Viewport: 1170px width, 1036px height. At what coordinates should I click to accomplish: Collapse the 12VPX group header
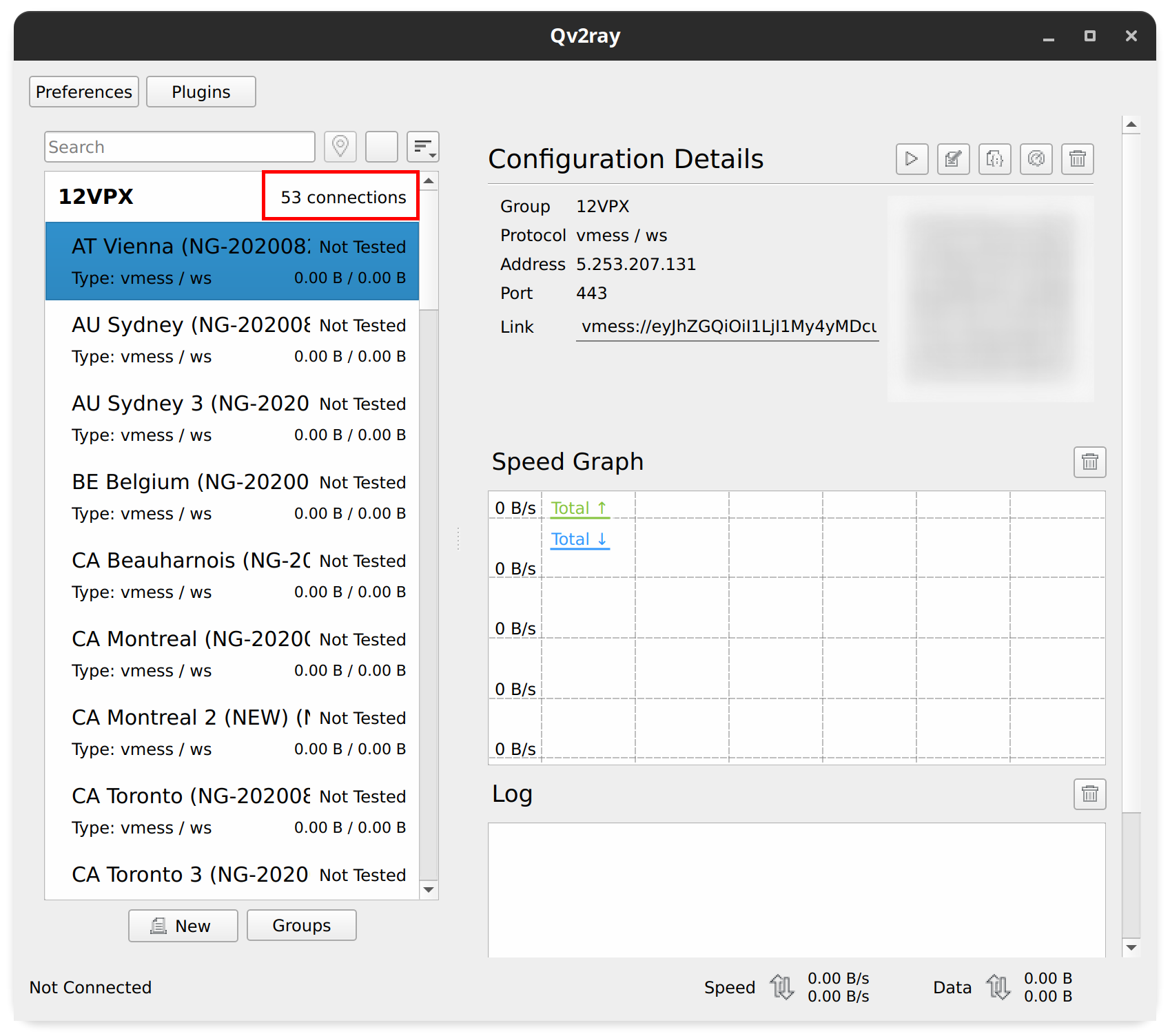tap(96, 196)
